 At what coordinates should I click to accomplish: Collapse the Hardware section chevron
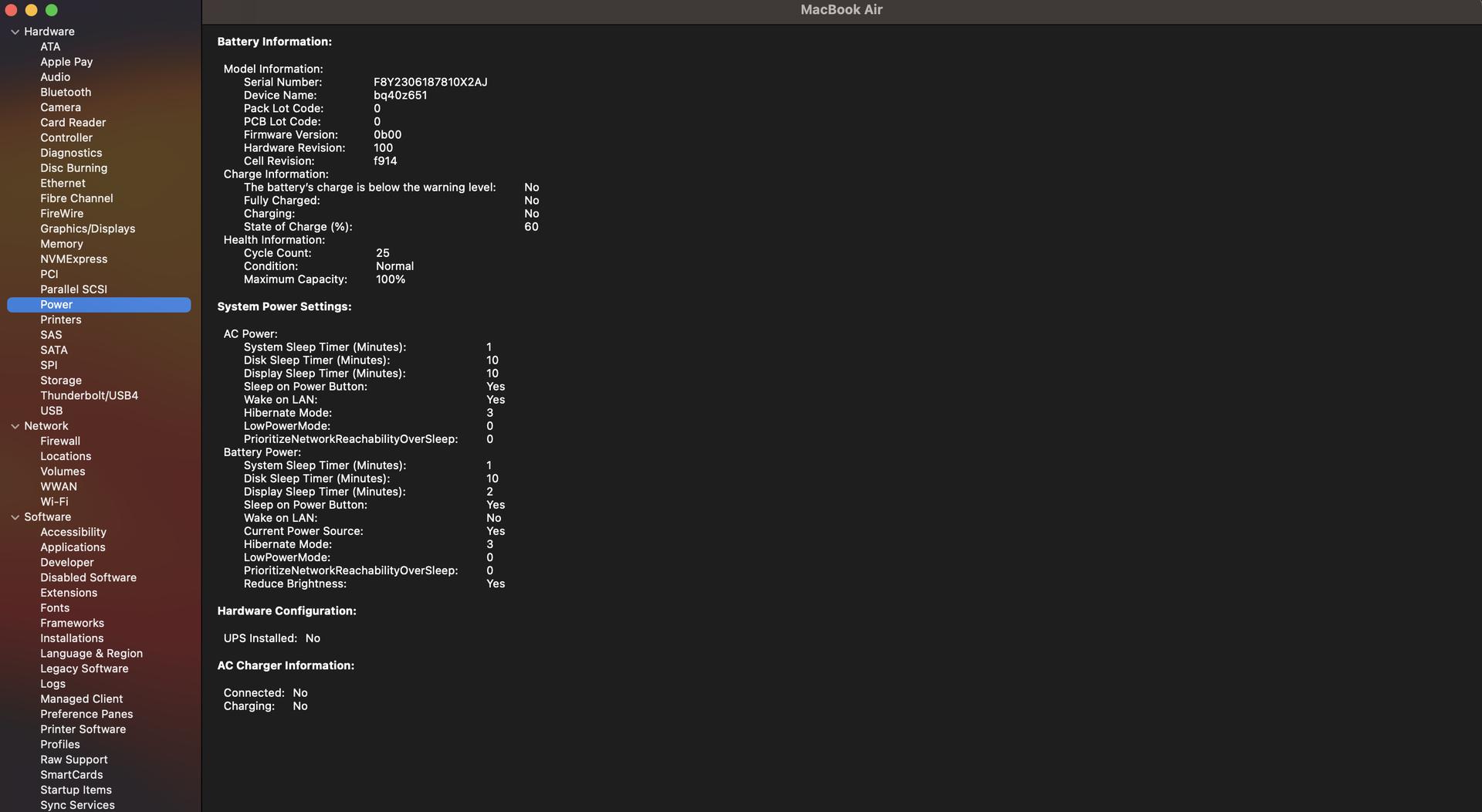pos(15,32)
